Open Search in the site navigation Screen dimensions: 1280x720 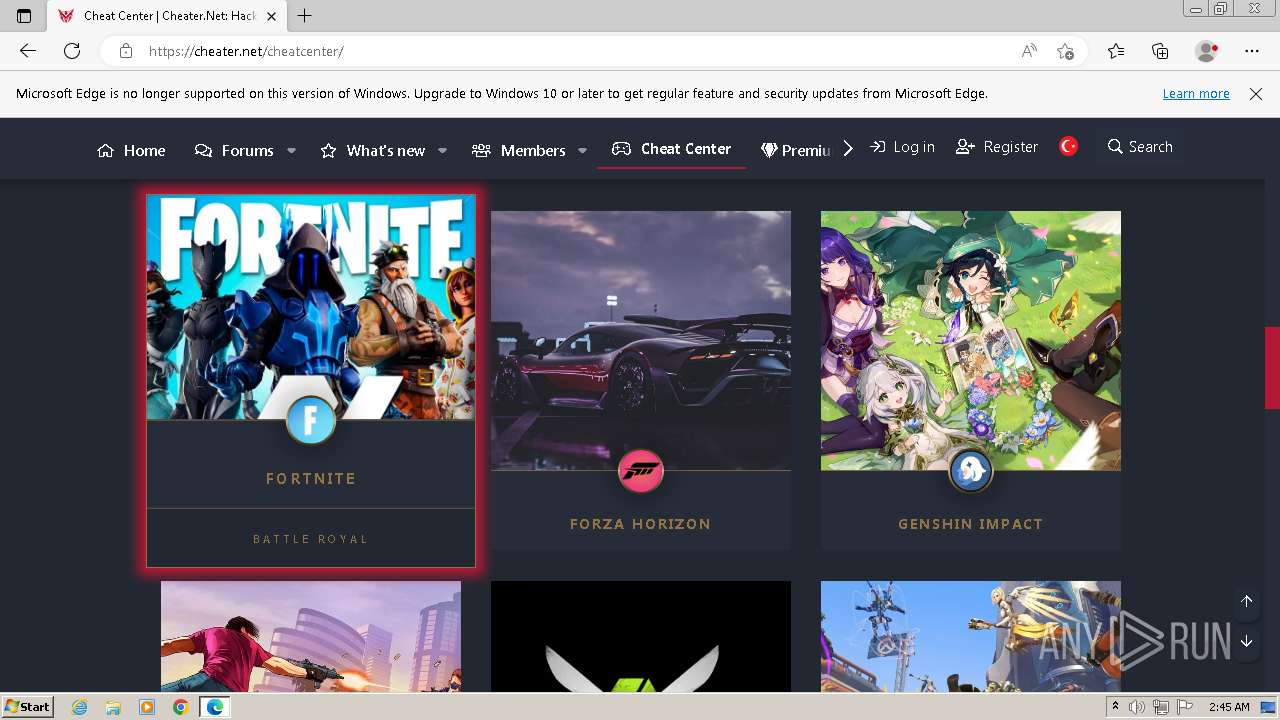(x=1140, y=147)
